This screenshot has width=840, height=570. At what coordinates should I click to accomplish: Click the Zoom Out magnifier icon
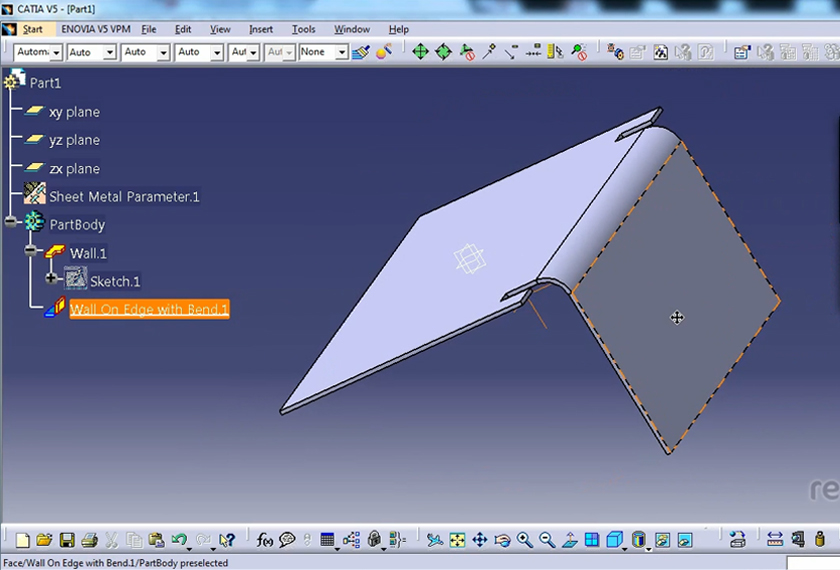coord(547,540)
